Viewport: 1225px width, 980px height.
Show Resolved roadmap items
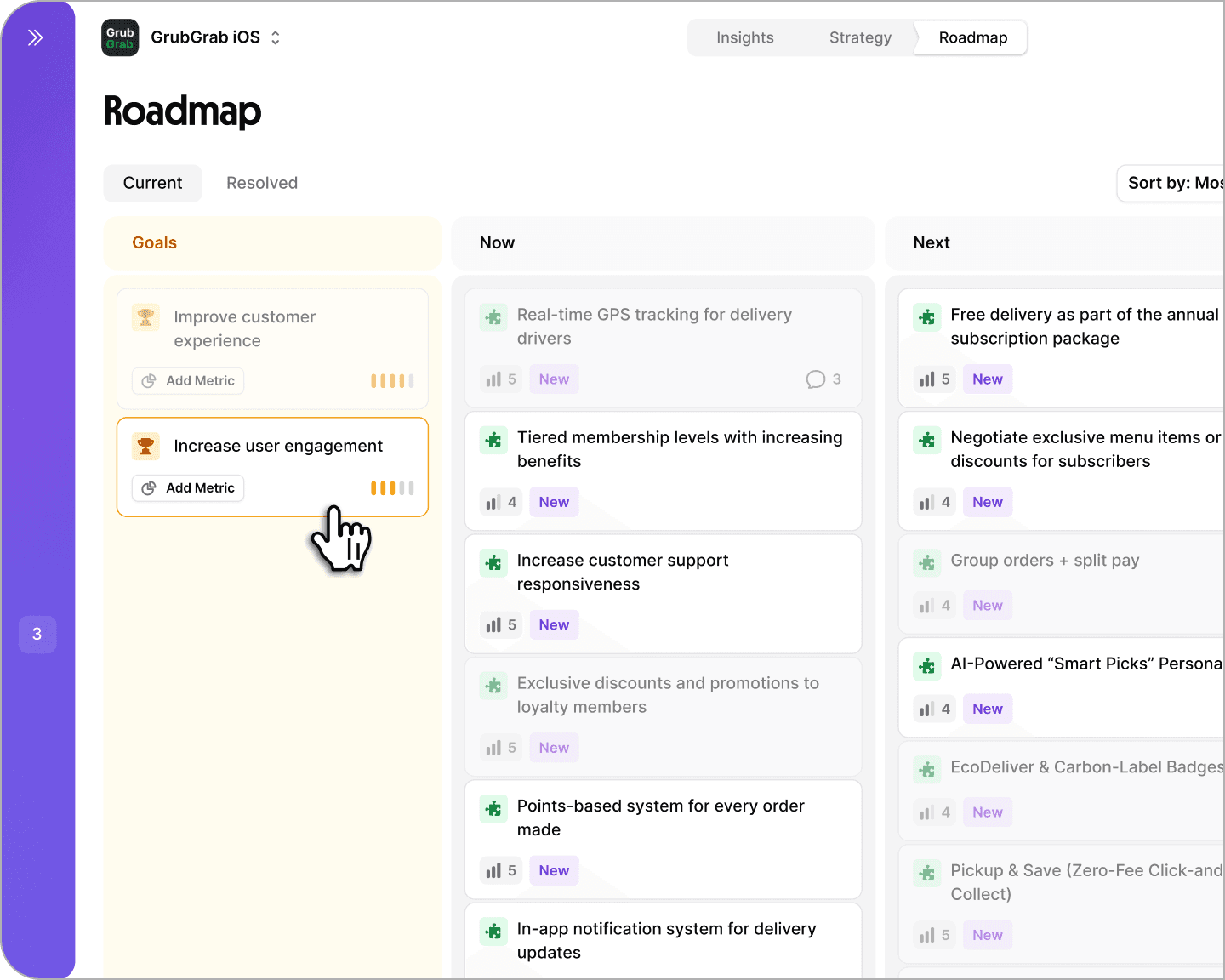click(x=262, y=183)
